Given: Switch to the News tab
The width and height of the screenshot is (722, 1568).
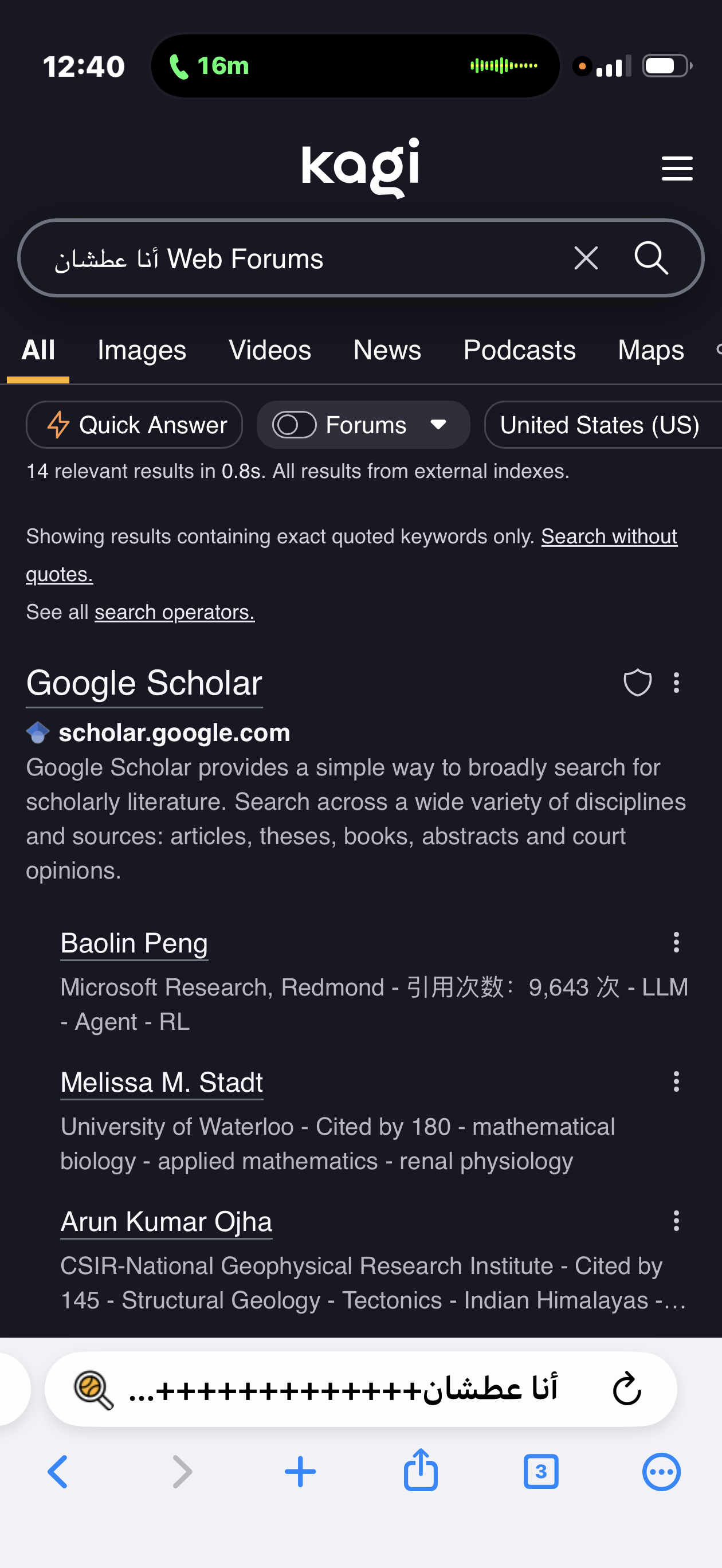Looking at the screenshot, I should [x=387, y=351].
